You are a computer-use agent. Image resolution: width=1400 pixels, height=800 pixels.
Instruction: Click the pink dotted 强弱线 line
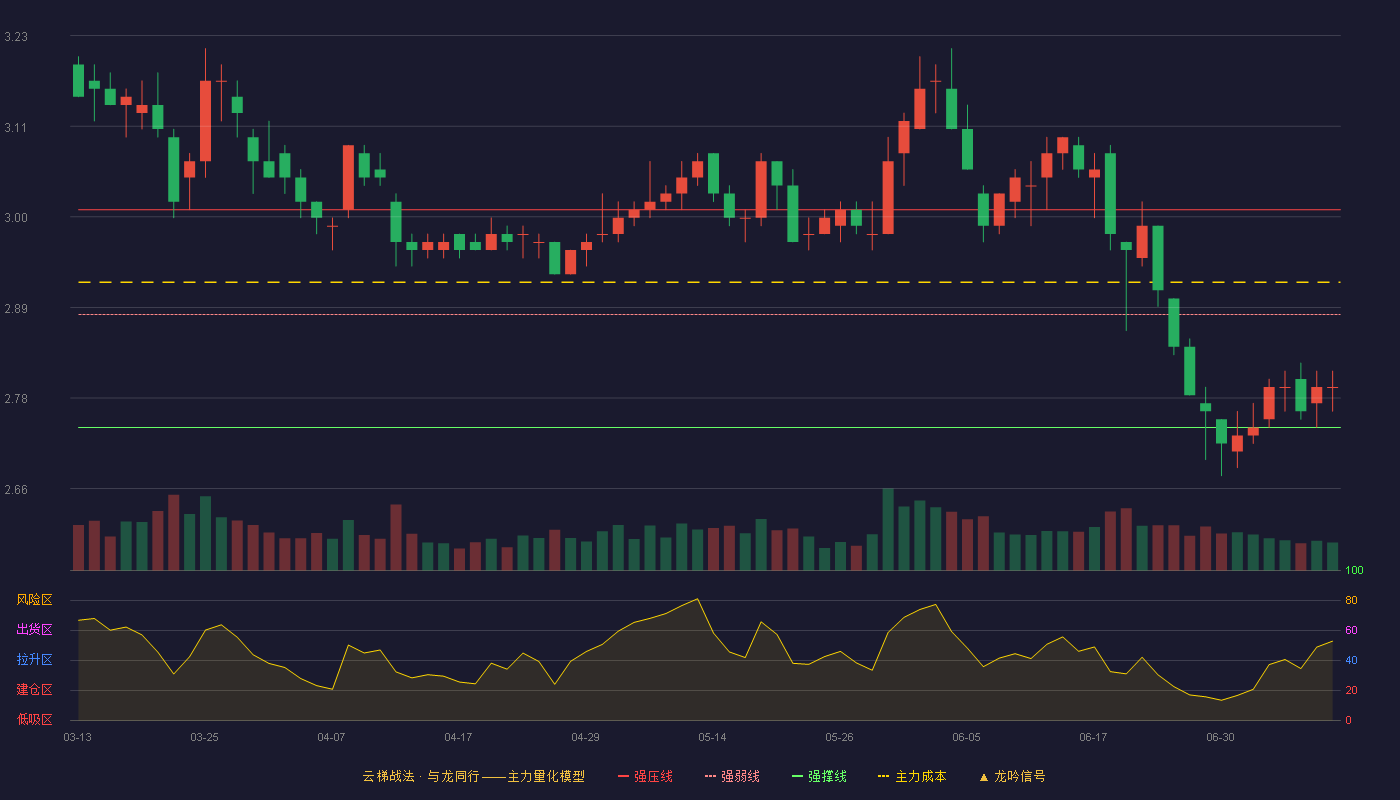pos(709,315)
